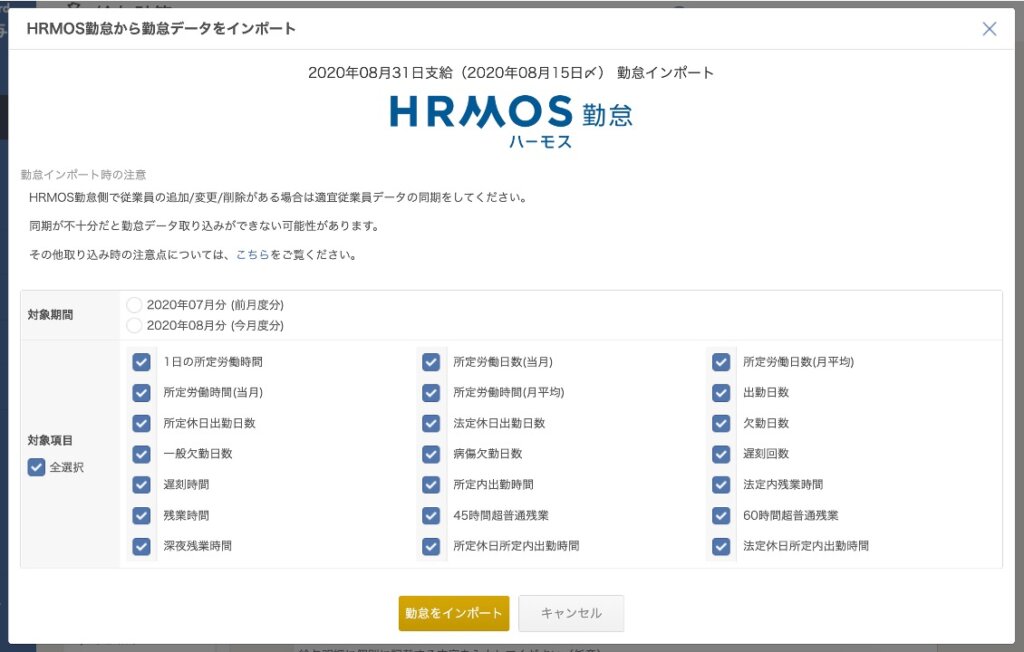
Task: Uncheck the 残業時間 checkbox
Action: pos(142,516)
